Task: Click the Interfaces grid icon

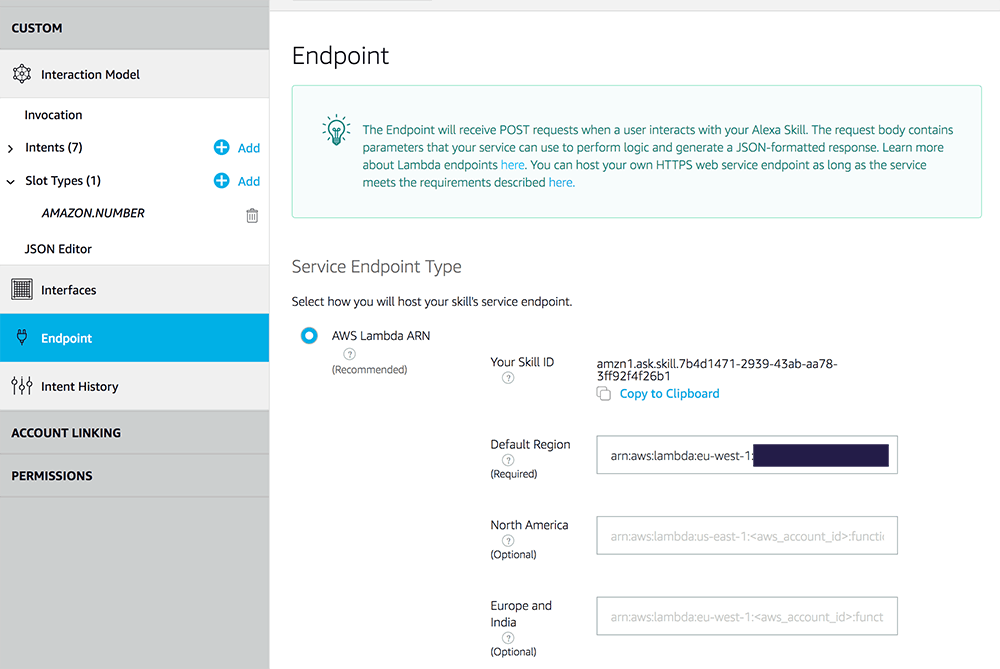Action: 22,290
